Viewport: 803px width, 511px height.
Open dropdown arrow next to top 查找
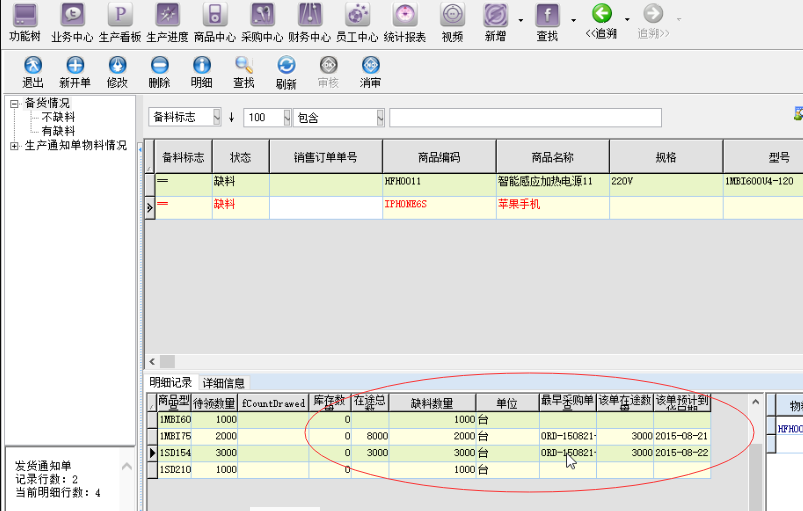pos(573,20)
